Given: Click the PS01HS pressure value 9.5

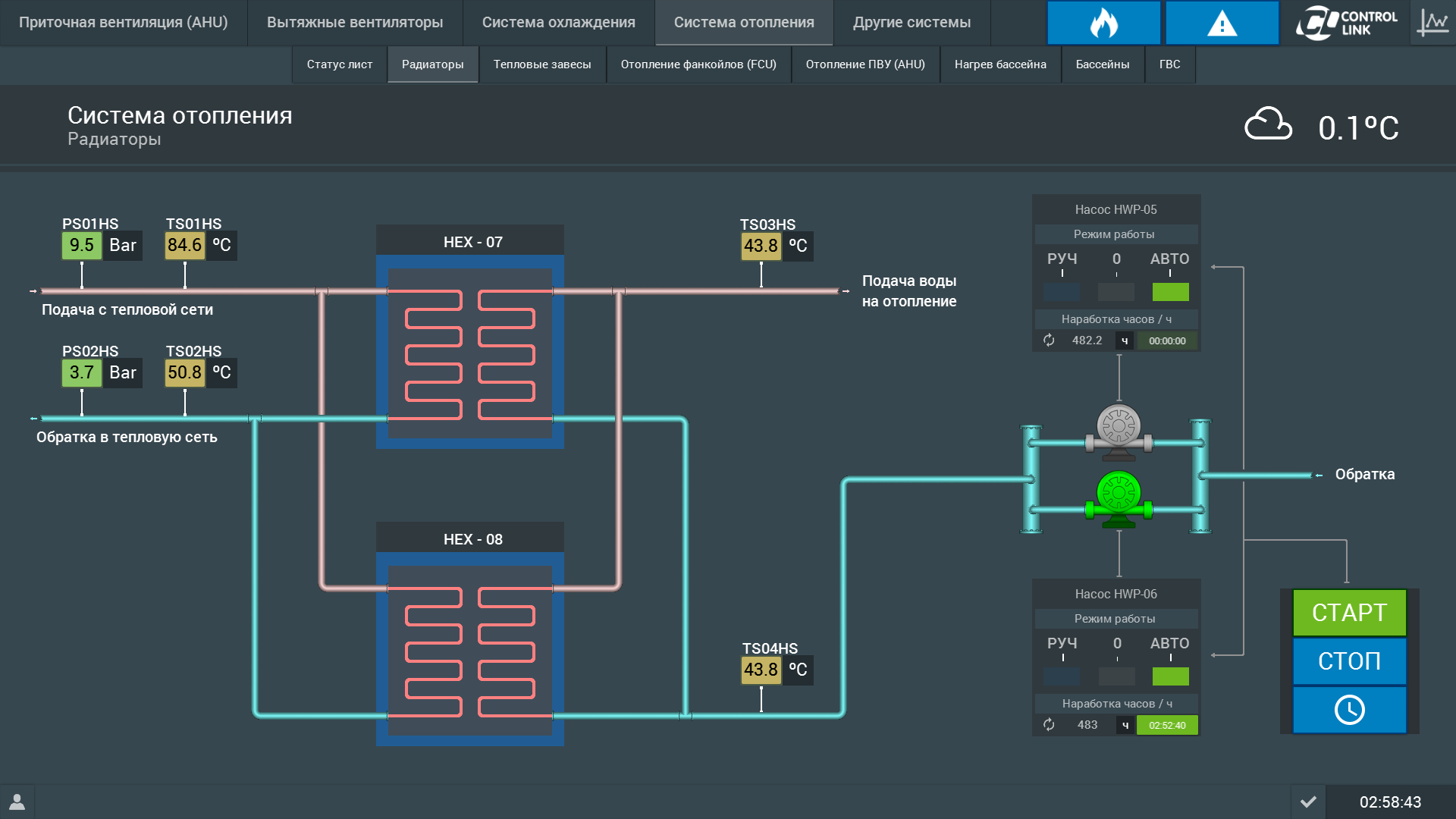Looking at the screenshot, I should point(82,246).
